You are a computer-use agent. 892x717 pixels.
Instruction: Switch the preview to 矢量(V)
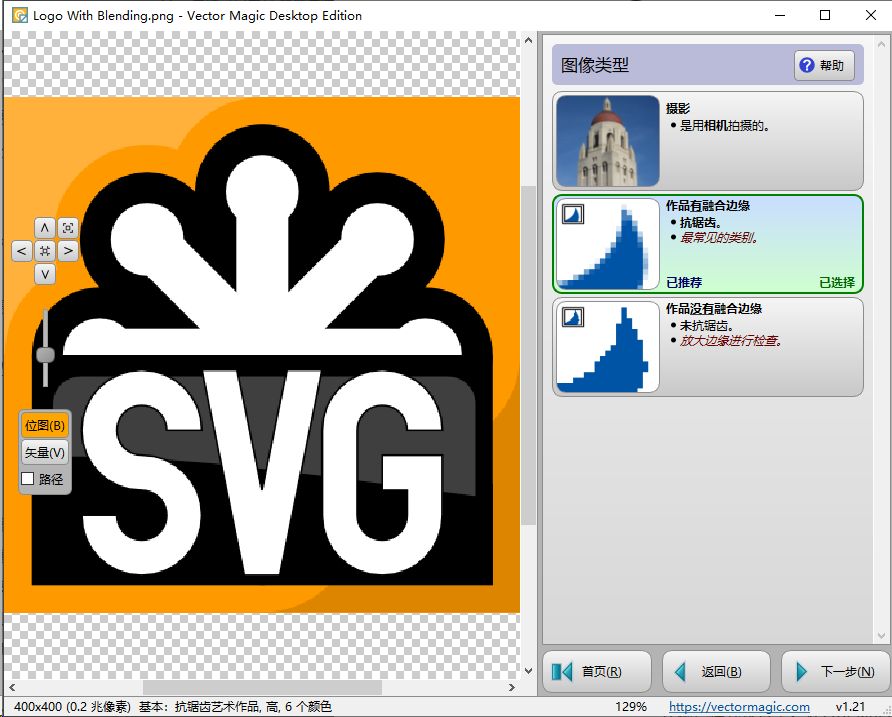pyautogui.click(x=45, y=453)
